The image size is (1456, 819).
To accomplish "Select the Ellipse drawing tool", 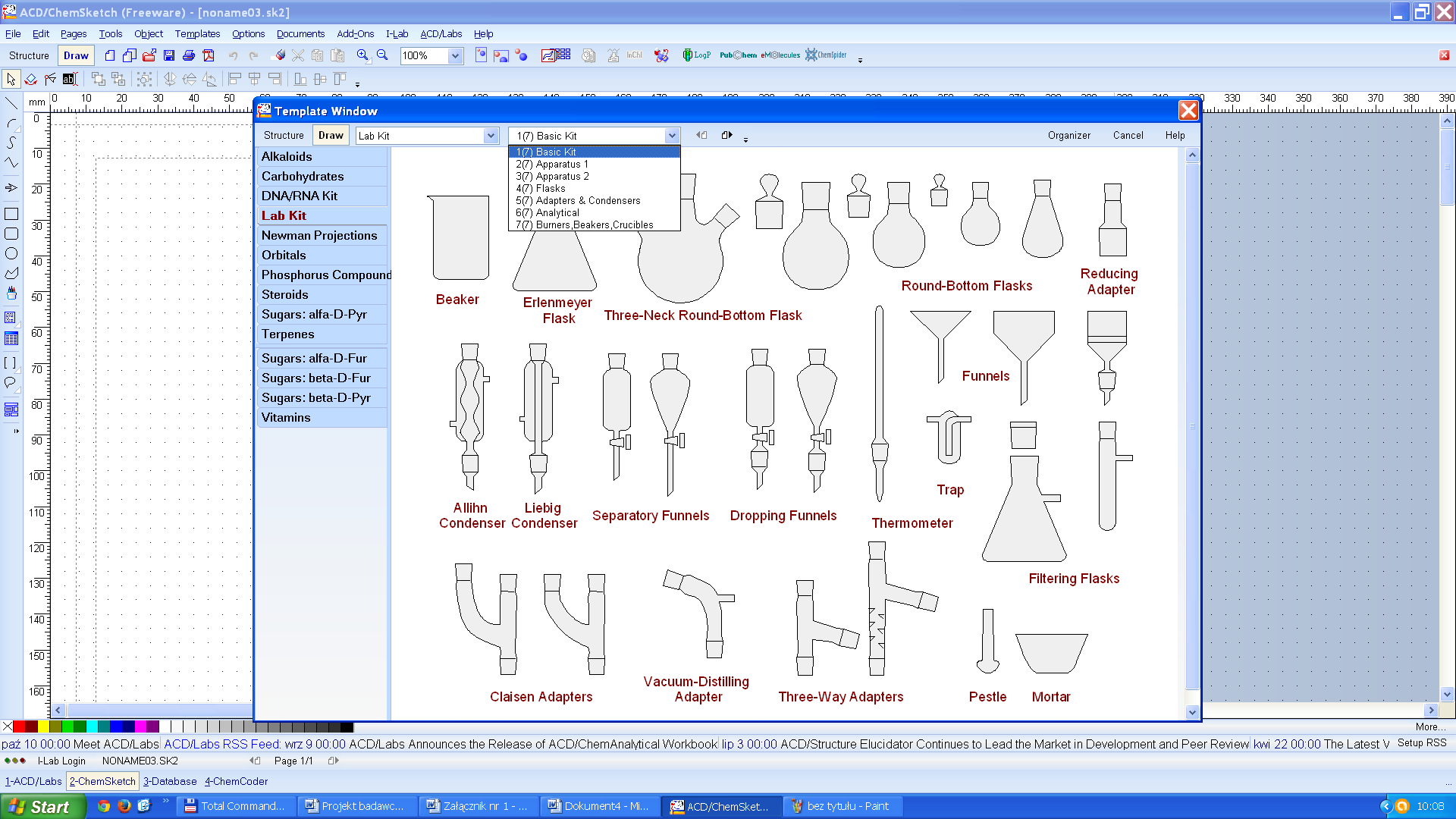I will pyautogui.click(x=11, y=253).
